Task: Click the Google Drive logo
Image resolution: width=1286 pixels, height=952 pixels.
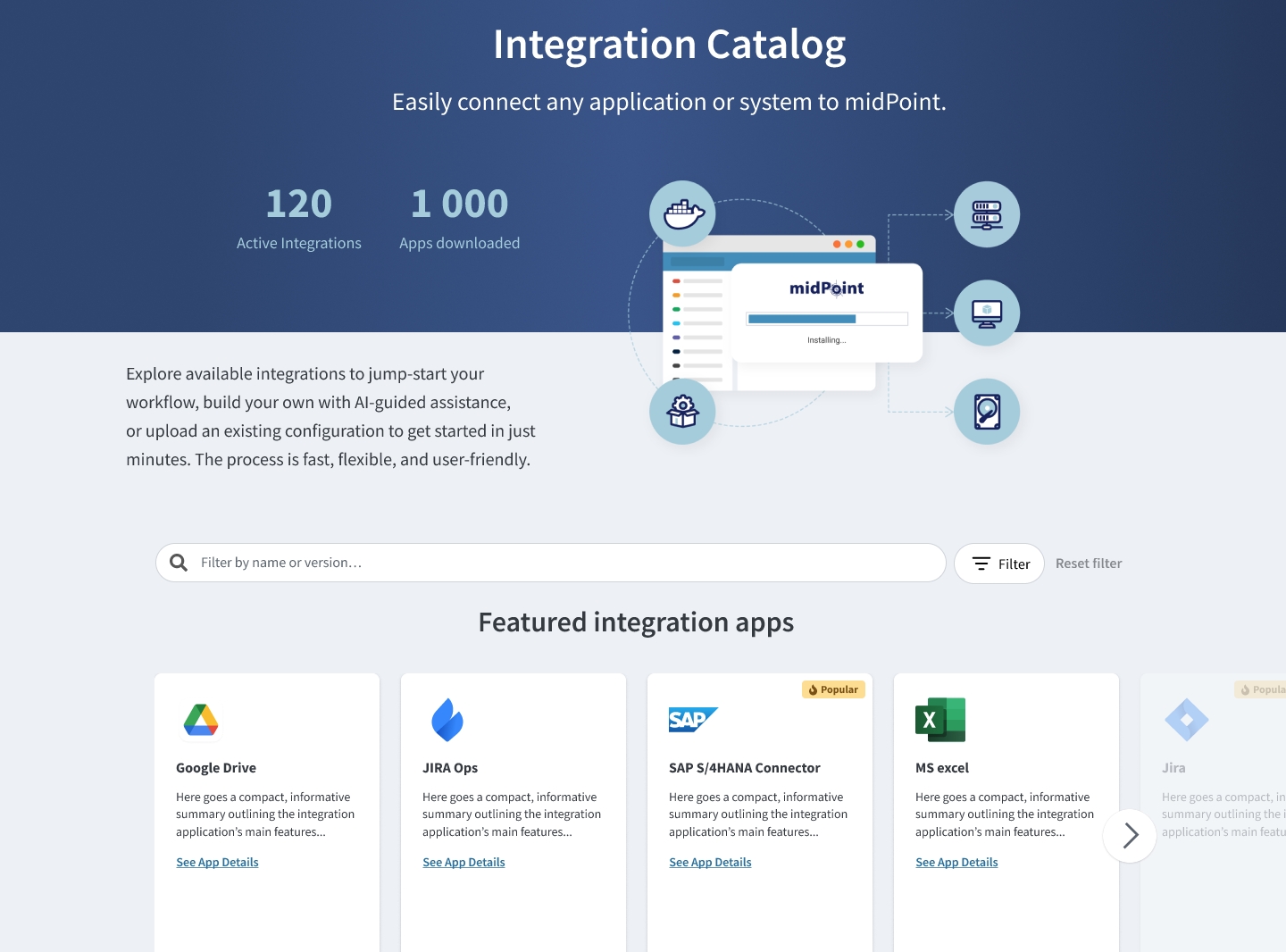Action: click(x=201, y=720)
